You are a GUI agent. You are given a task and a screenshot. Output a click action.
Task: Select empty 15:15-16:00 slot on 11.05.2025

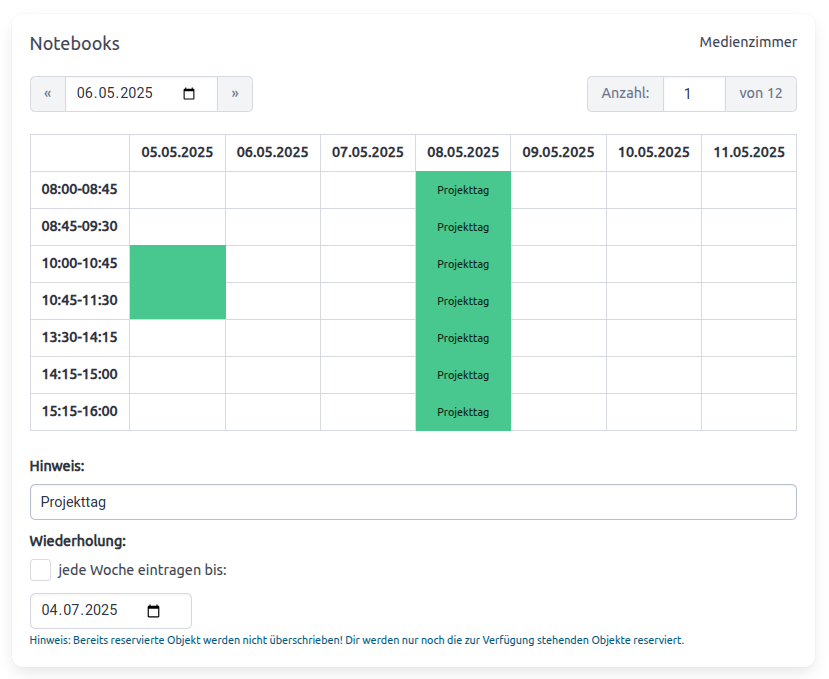(749, 412)
